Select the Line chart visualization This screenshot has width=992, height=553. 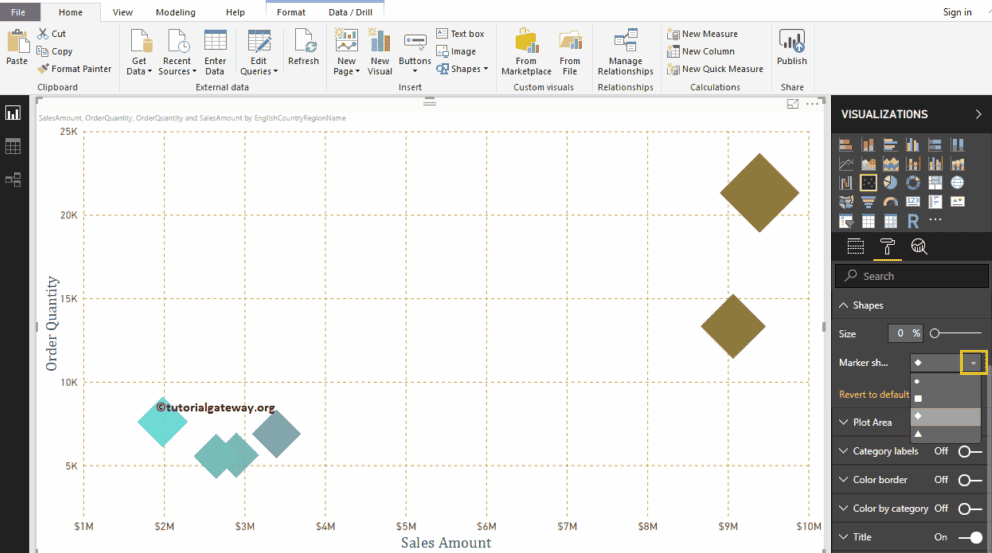(x=846, y=164)
